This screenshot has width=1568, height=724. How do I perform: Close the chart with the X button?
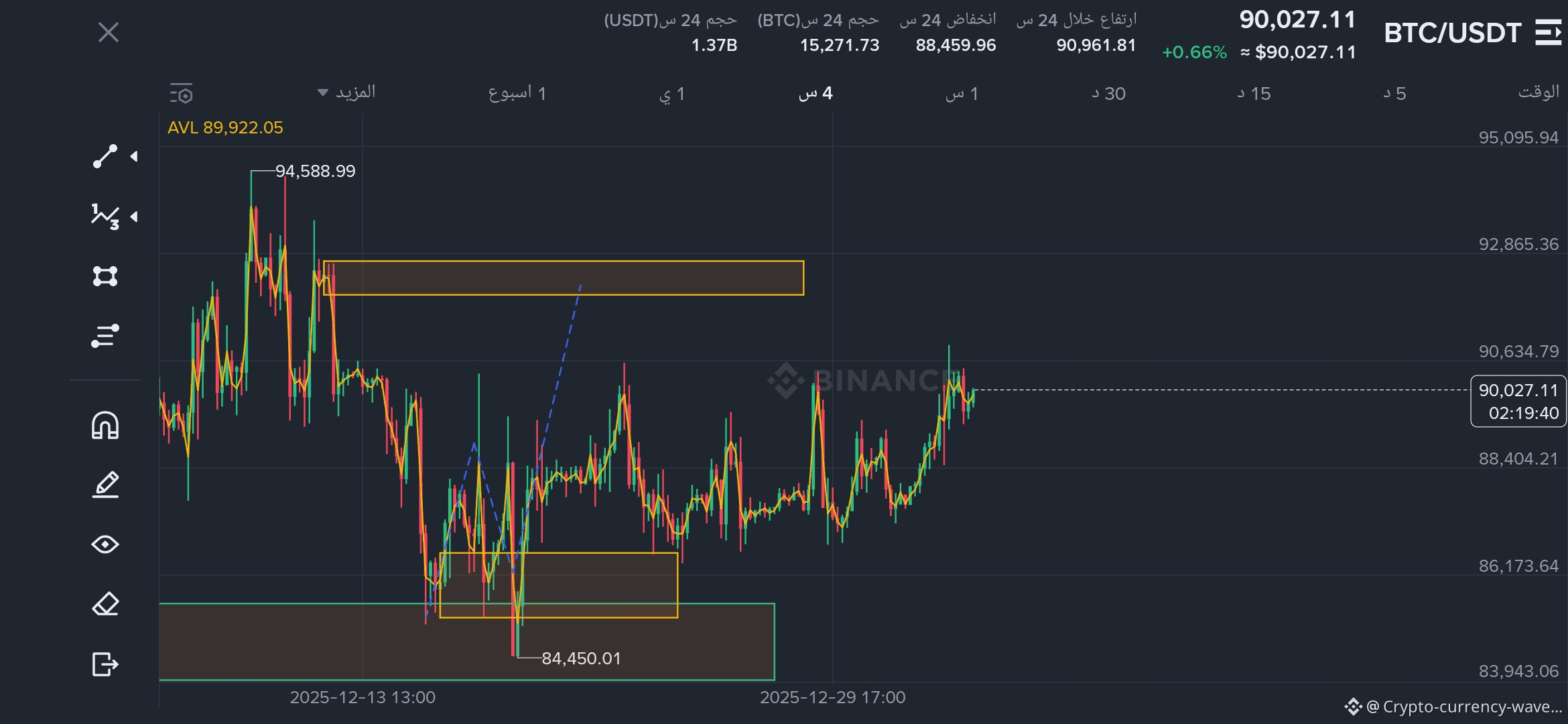[x=109, y=32]
